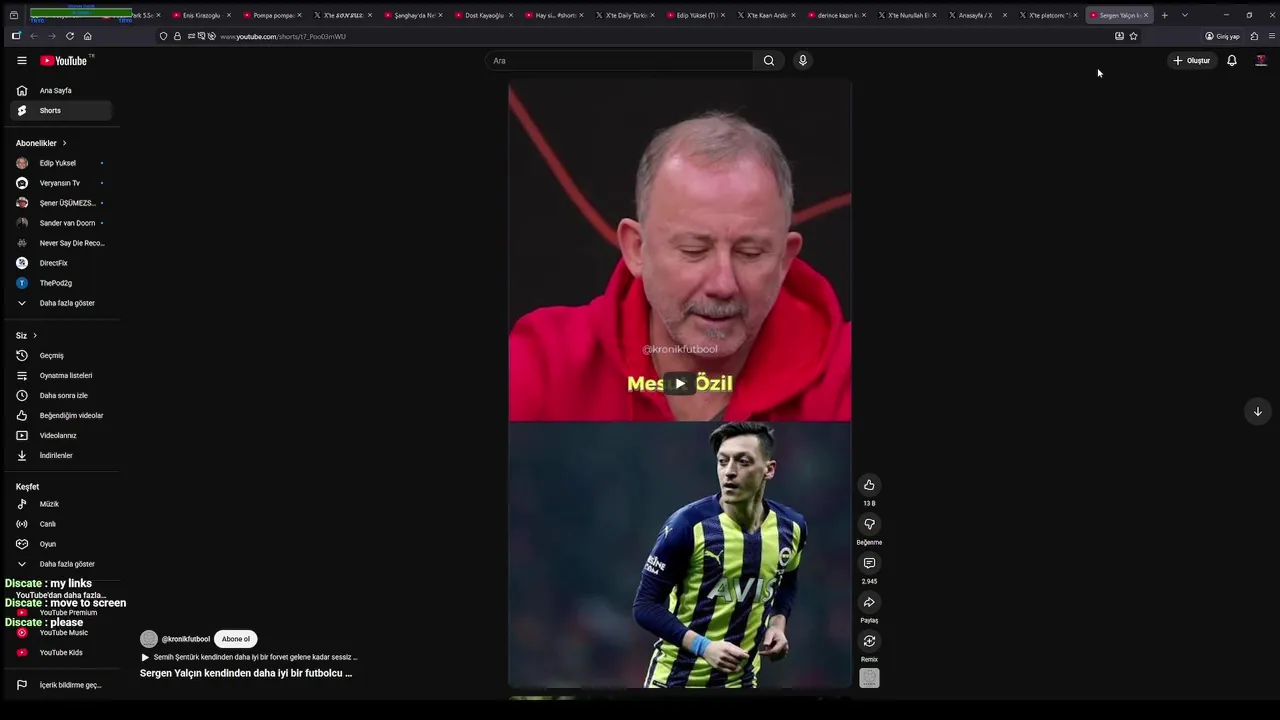Browse Canlı in Keşfet

[60, 524]
